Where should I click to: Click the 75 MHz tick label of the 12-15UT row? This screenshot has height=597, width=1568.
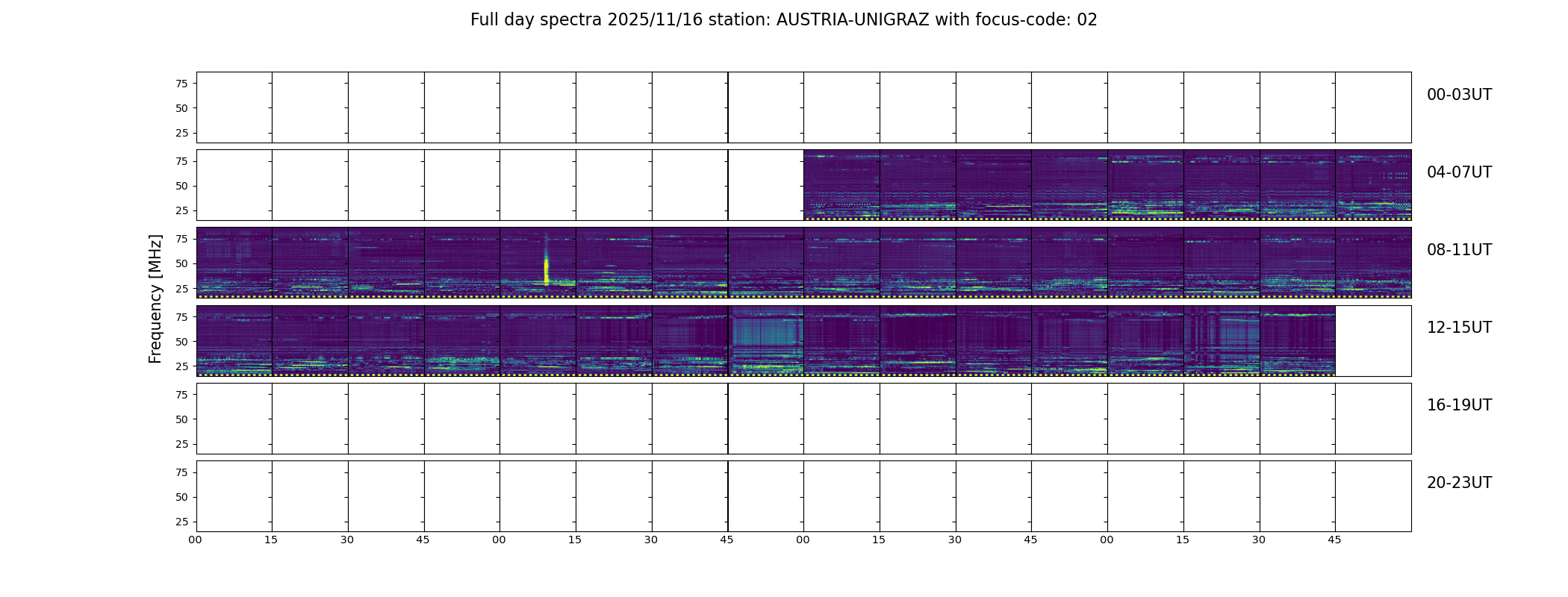(181, 317)
